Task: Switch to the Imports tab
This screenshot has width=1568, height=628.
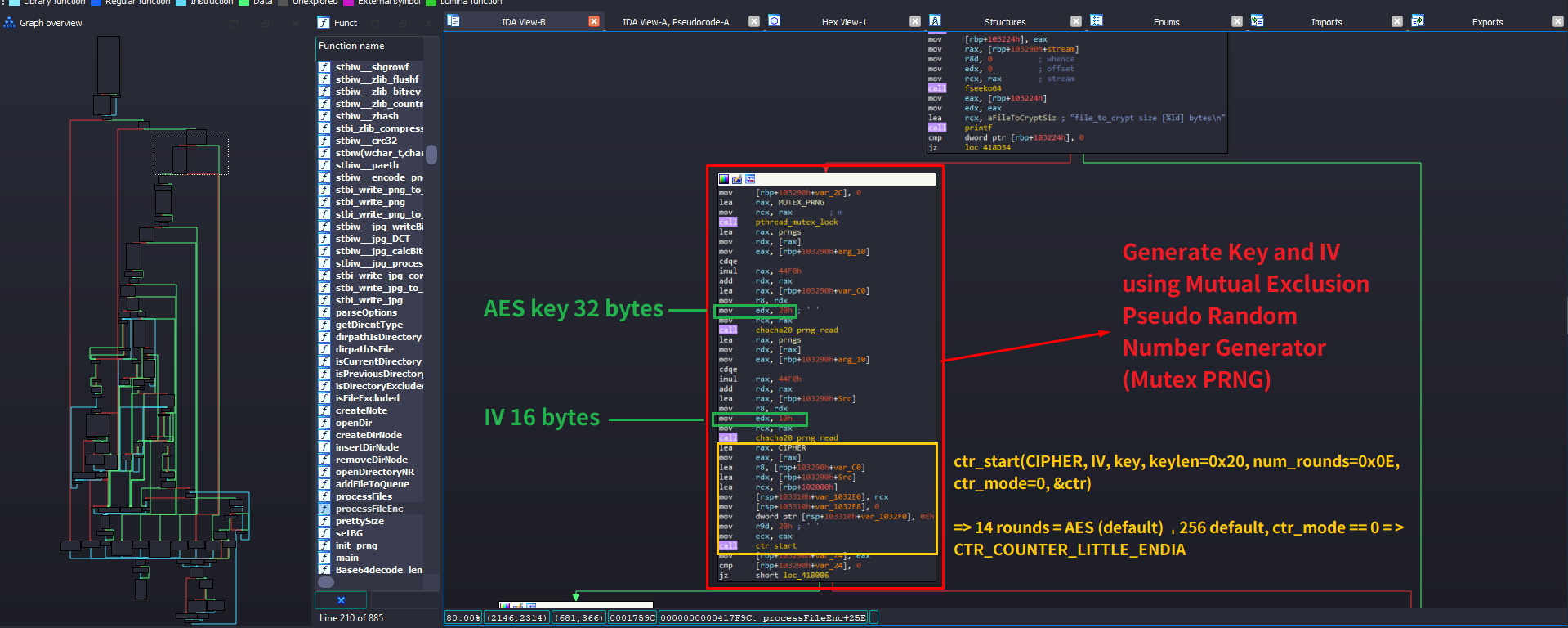Action: 1326,22
